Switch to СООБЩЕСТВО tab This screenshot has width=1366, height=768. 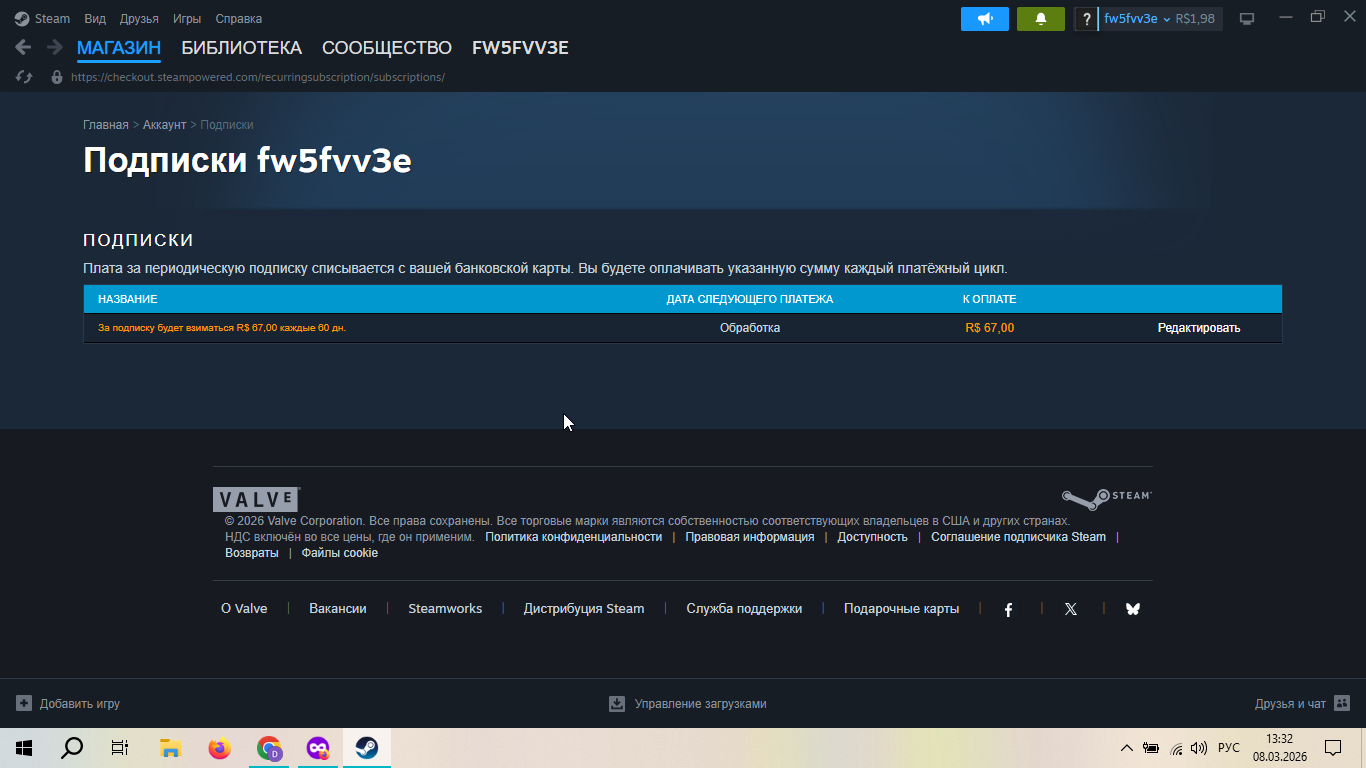[x=387, y=48]
